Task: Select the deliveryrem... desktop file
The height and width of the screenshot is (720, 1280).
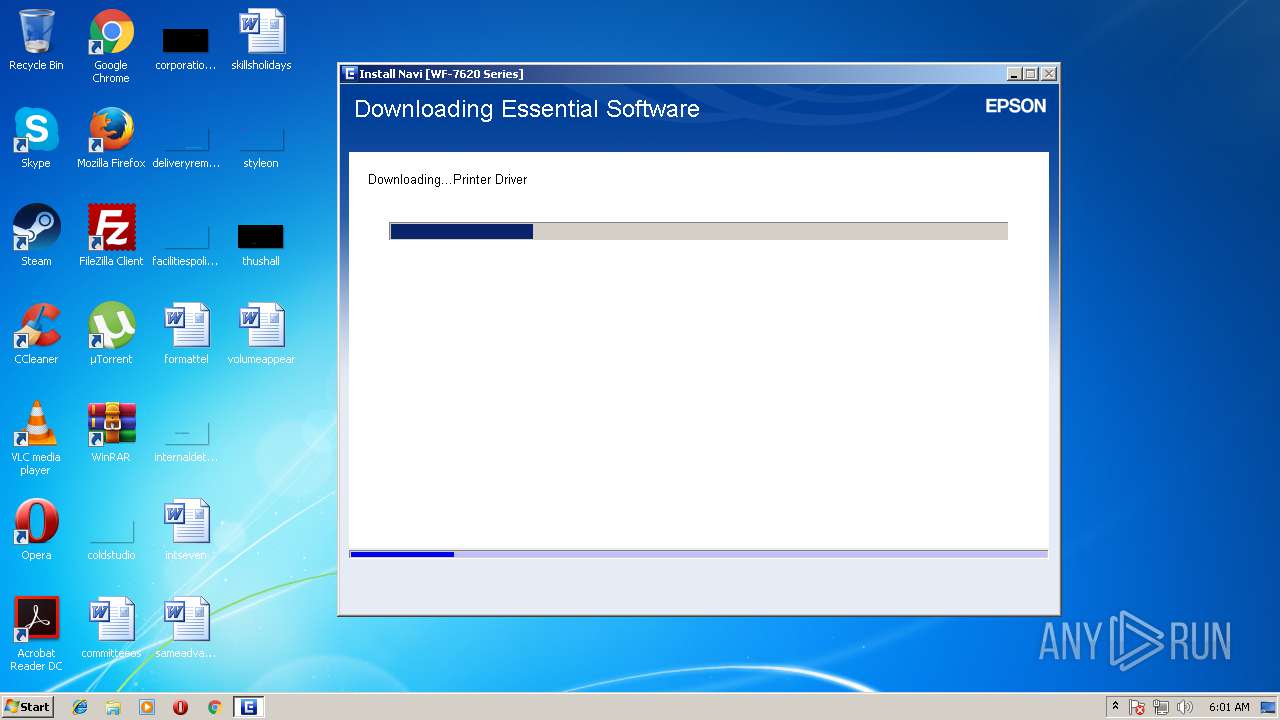Action: pos(186,148)
